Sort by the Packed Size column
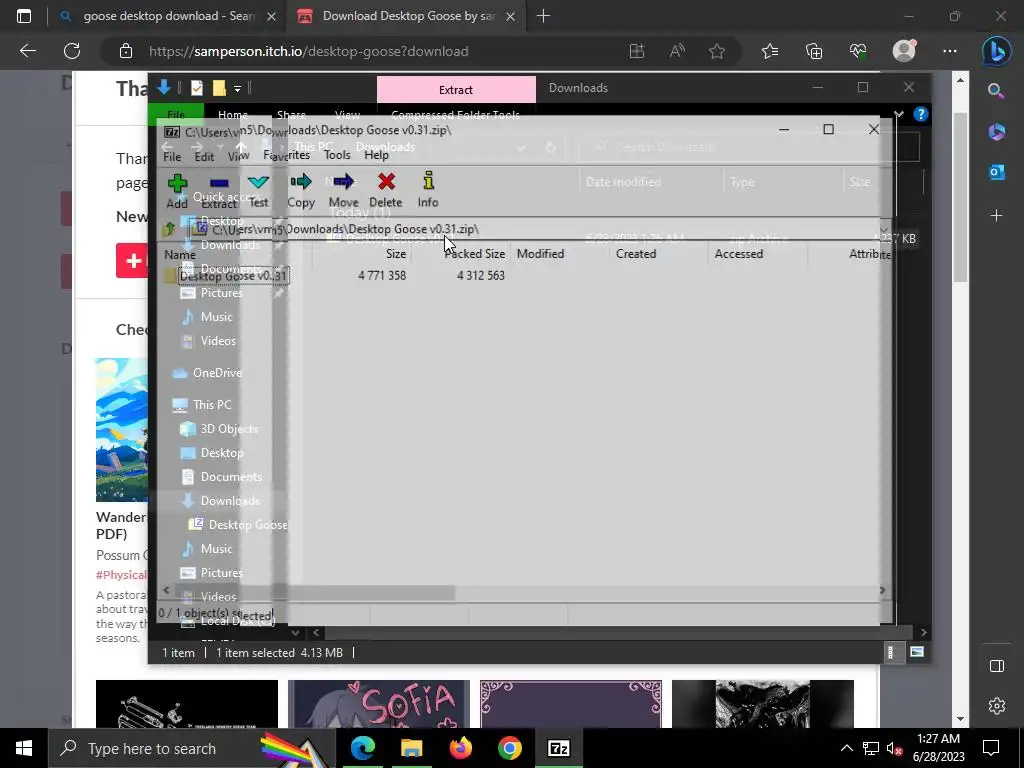 460,254
